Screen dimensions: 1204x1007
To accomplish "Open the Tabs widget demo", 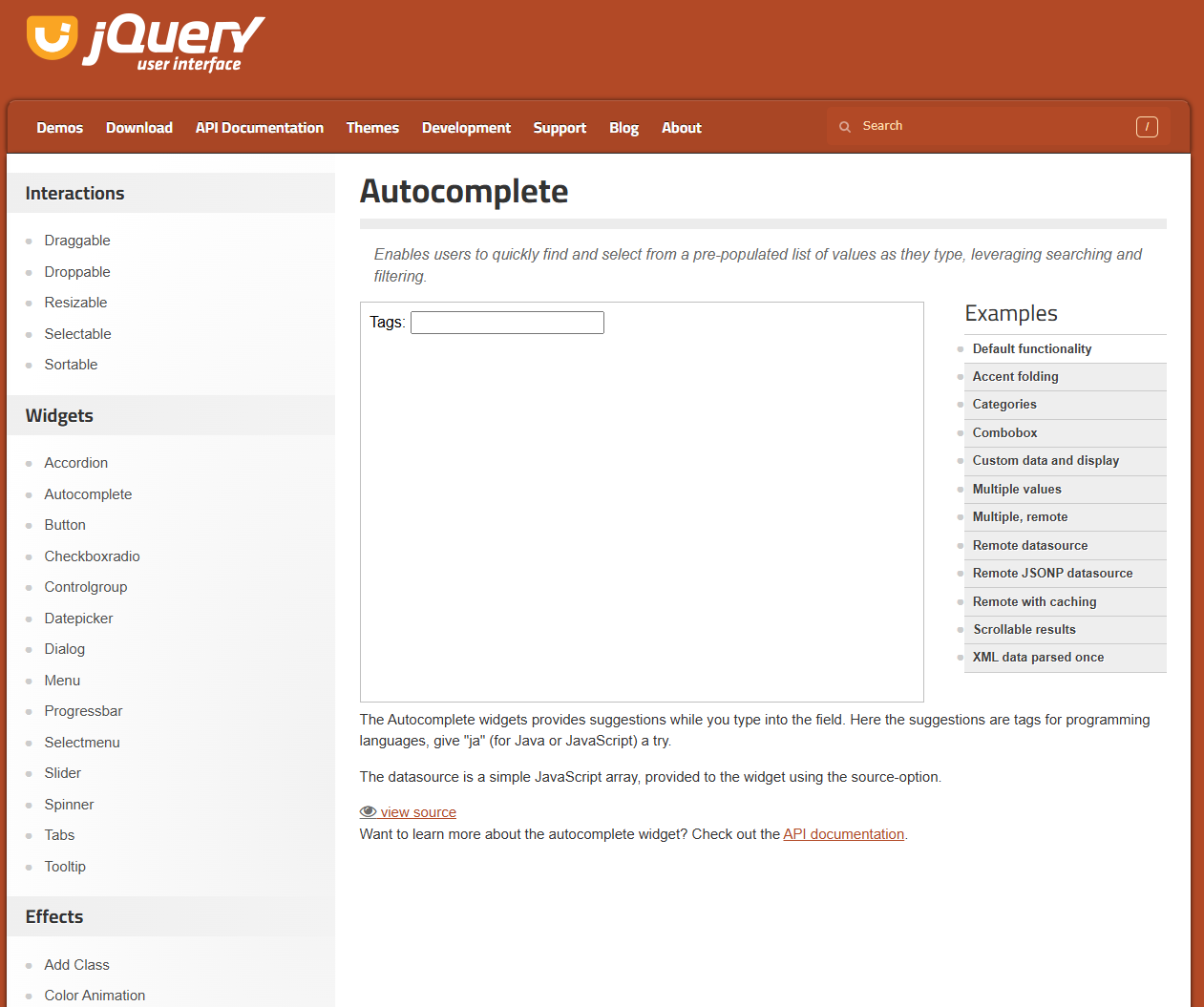I will pos(59,835).
